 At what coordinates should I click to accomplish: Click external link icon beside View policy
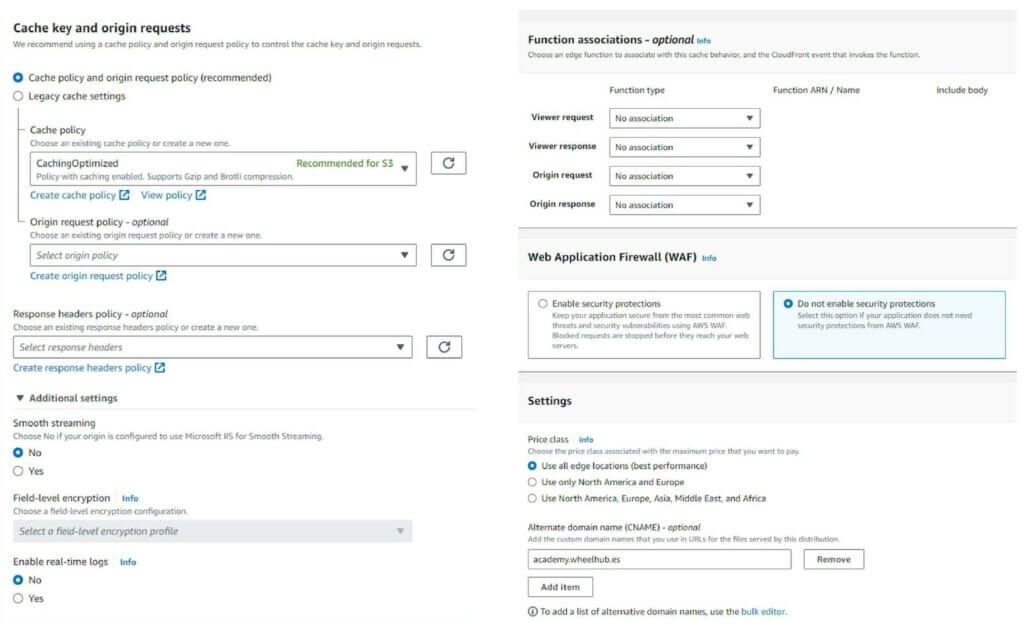click(x=201, y=195)
